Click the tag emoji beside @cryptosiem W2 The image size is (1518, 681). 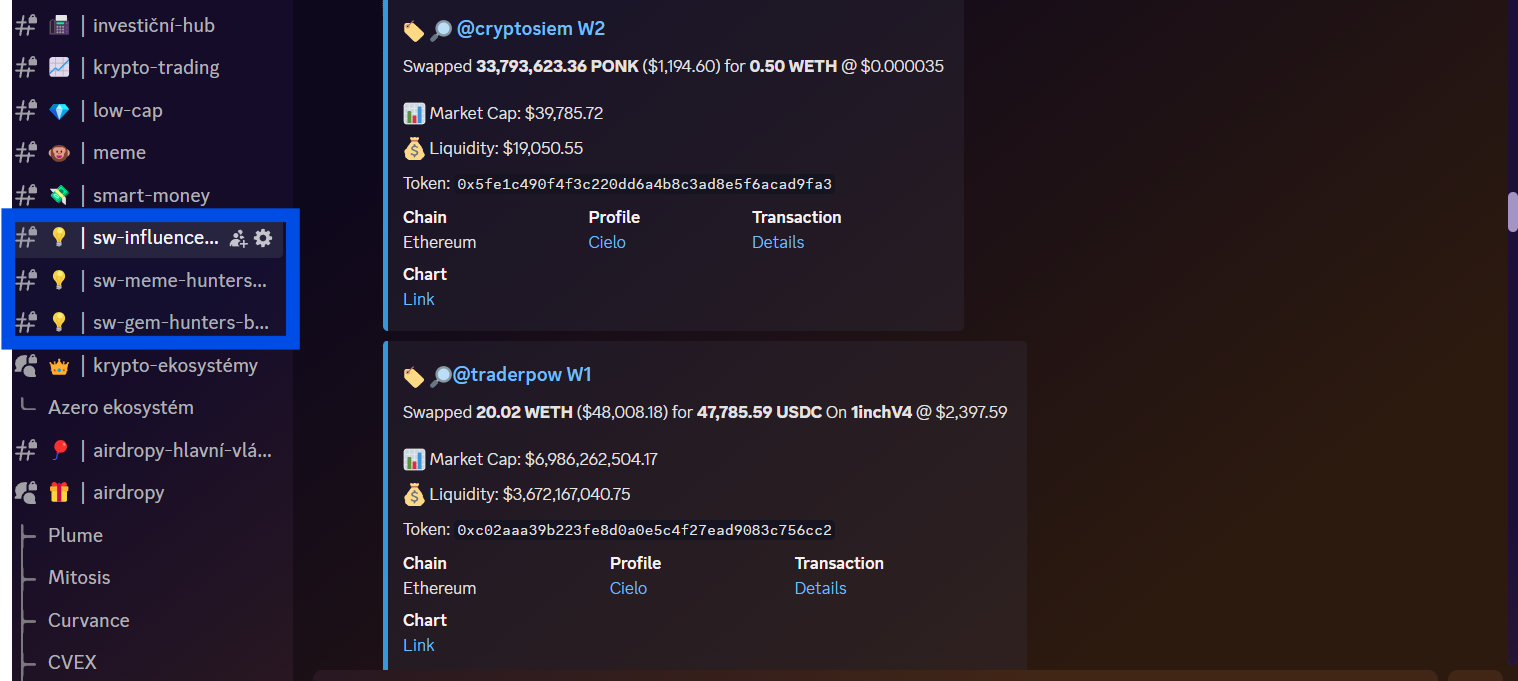[x=413, y=31]
